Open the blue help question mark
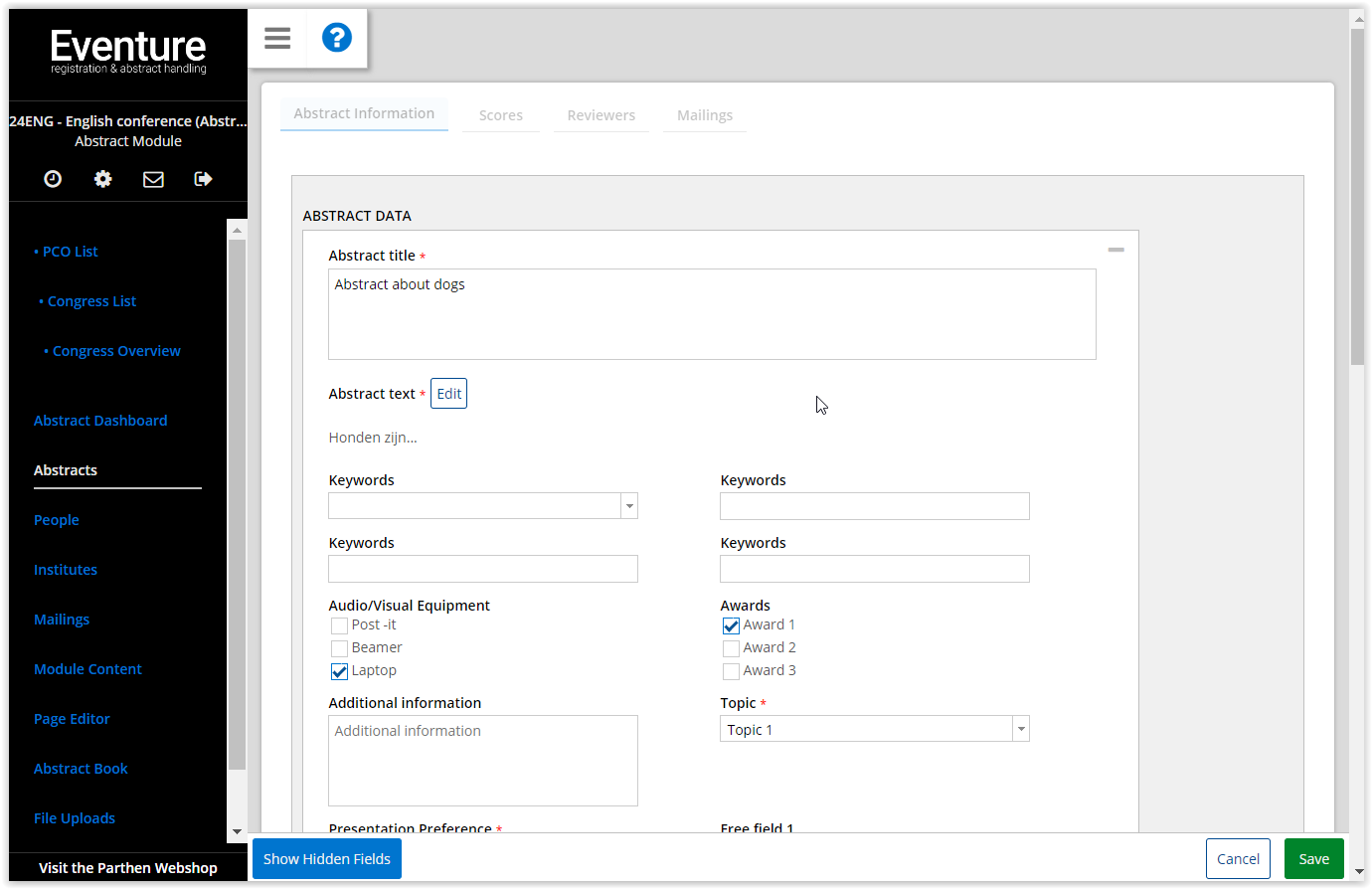The image size is (1372, 889). [337, 38]
